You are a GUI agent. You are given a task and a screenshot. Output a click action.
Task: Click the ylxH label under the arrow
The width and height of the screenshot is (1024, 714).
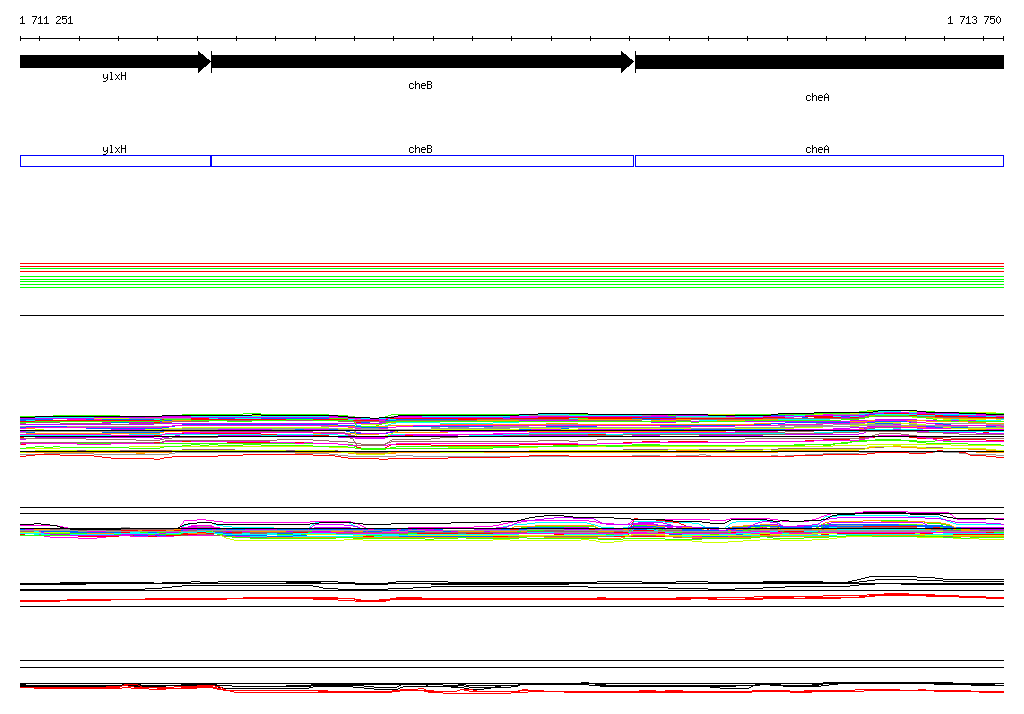[114, 76]
